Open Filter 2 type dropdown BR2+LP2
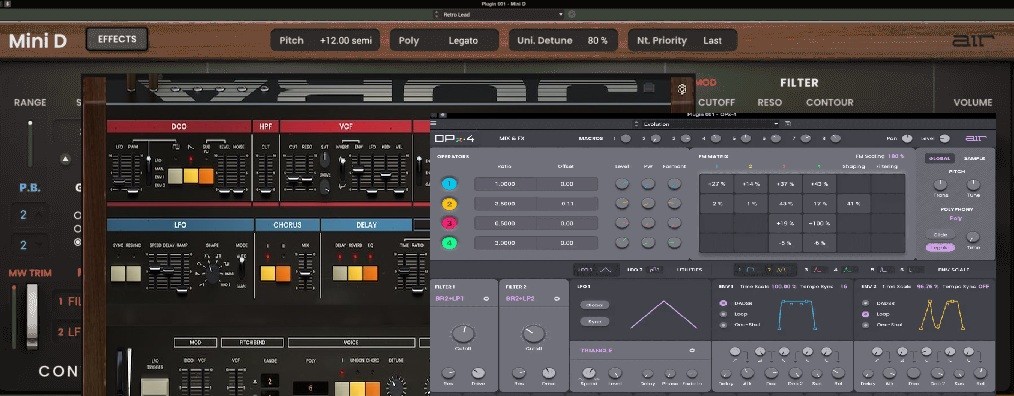The height and width of the screenshot is (396, 1014). [x=534, y=299]
